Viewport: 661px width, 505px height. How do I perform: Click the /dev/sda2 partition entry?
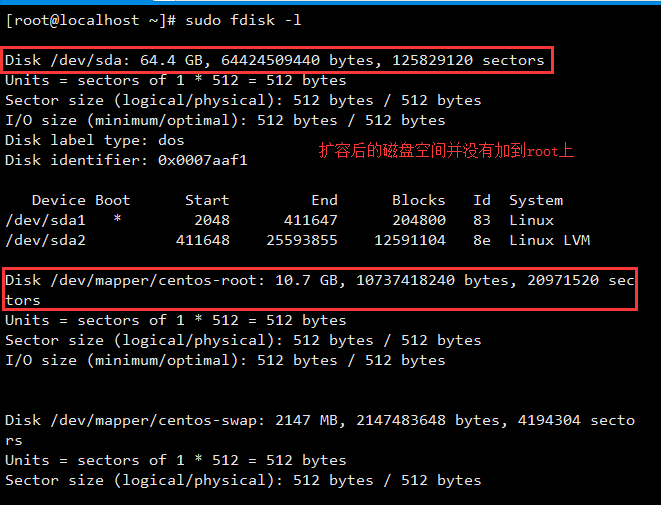tap(45, 240)
